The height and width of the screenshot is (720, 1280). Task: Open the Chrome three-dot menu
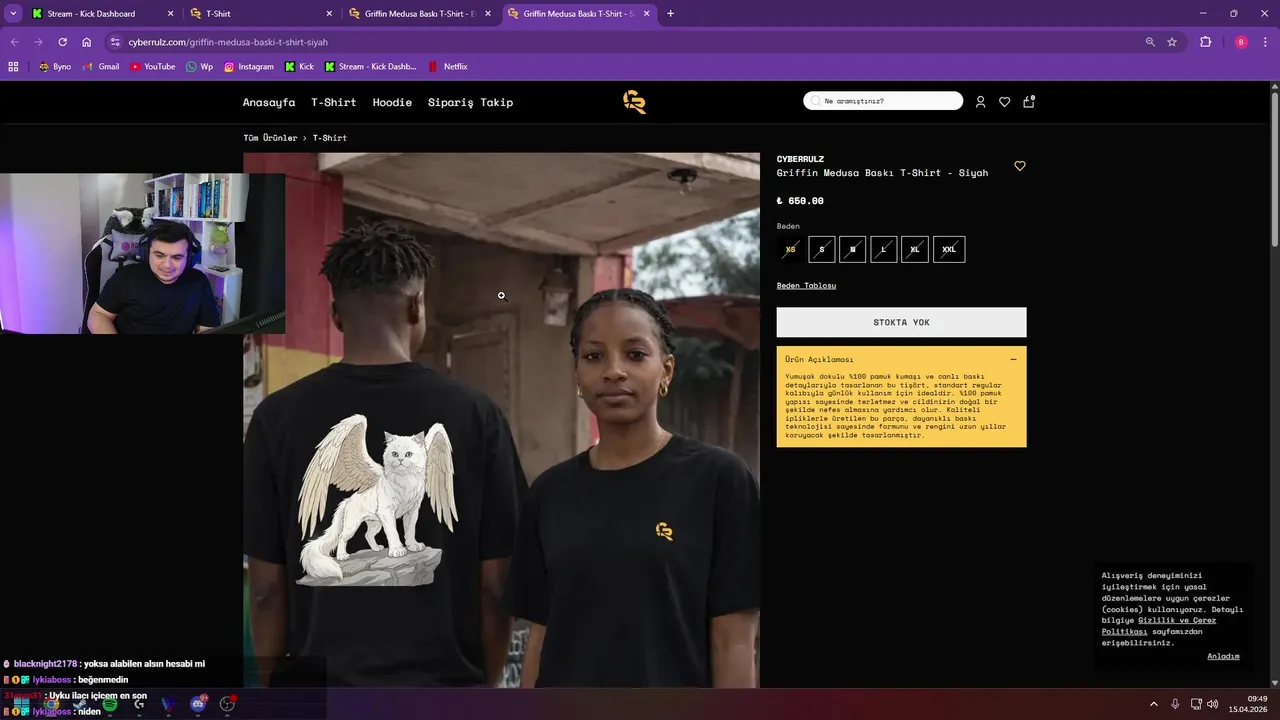tap(1266, 42)
